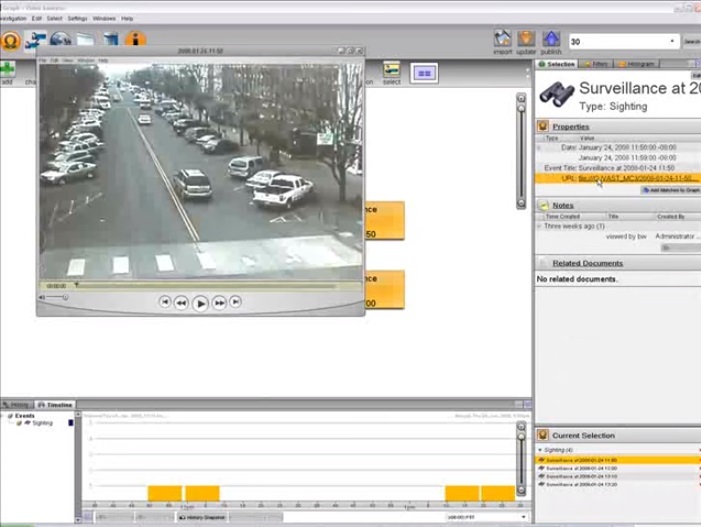Click the browser window toolbar icon

pos(85,39)
